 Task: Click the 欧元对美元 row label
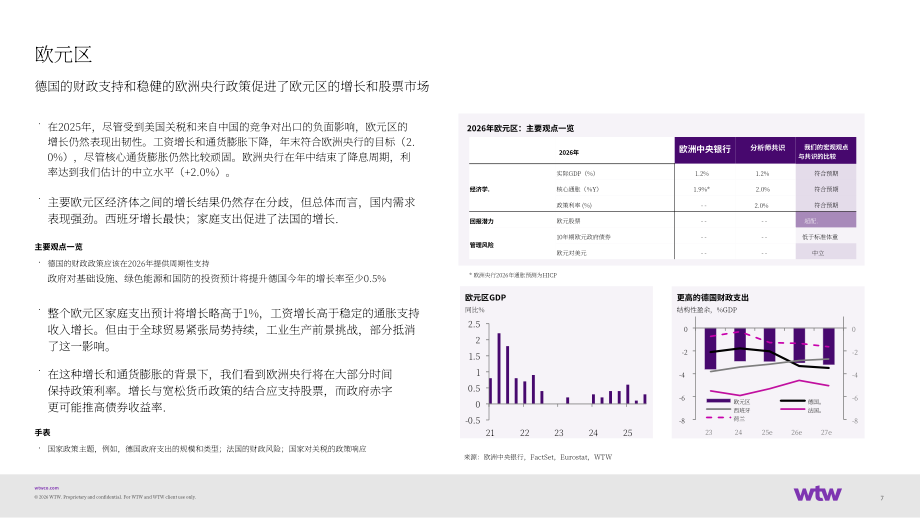[571, 253]
